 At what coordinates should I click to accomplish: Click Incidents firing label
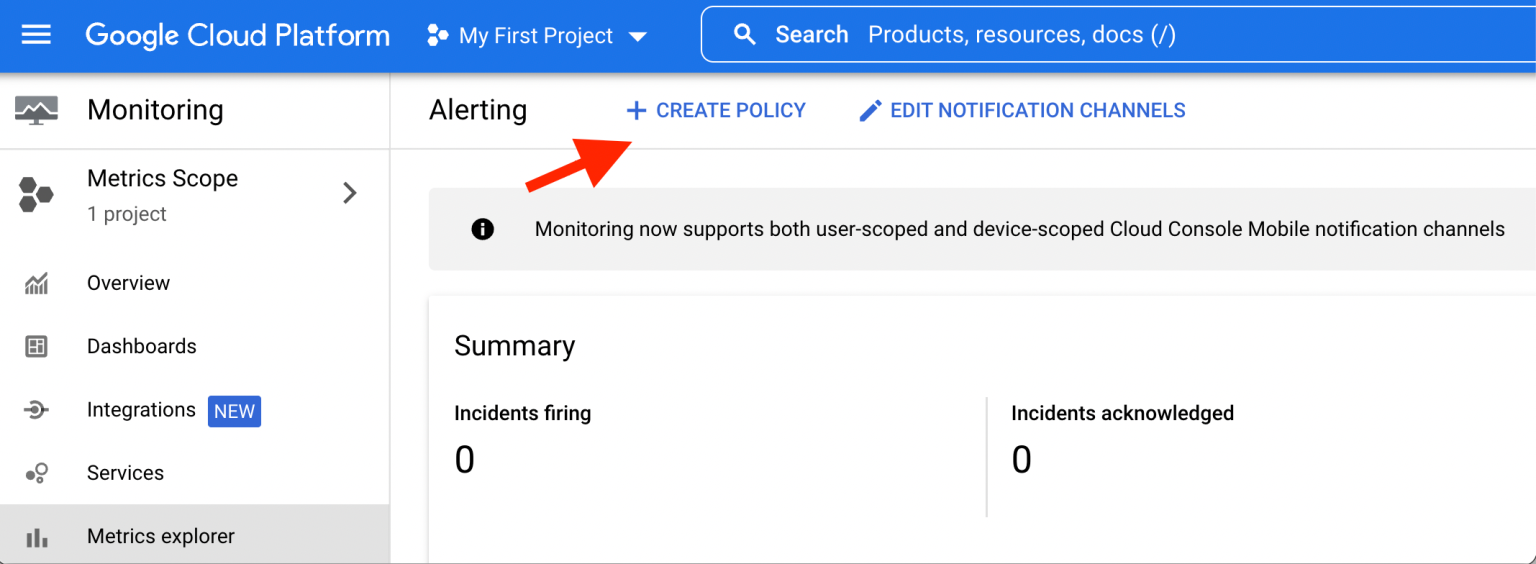pos(523,413)
